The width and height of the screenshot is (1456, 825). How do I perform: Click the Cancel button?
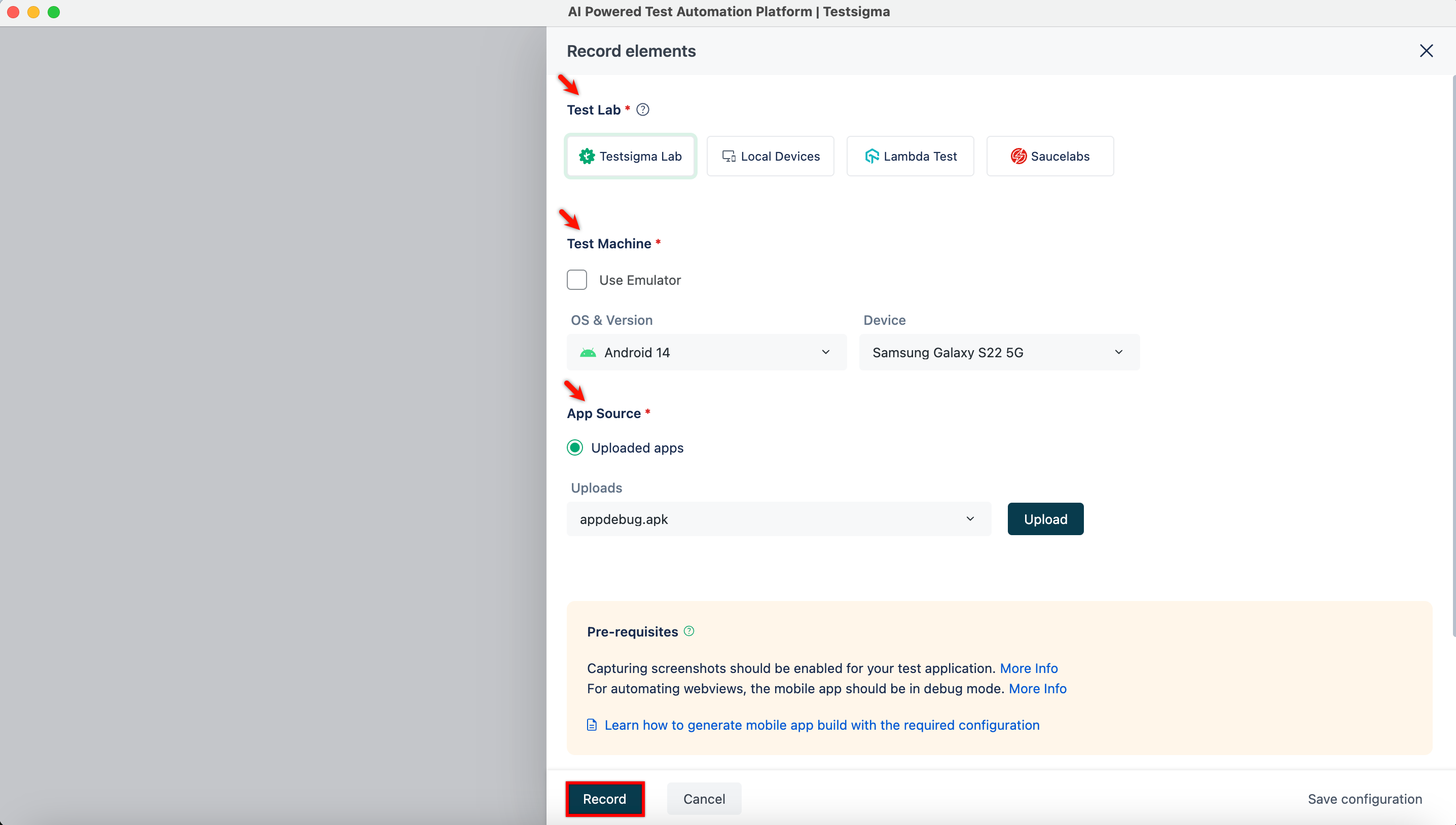pos(704,799)
